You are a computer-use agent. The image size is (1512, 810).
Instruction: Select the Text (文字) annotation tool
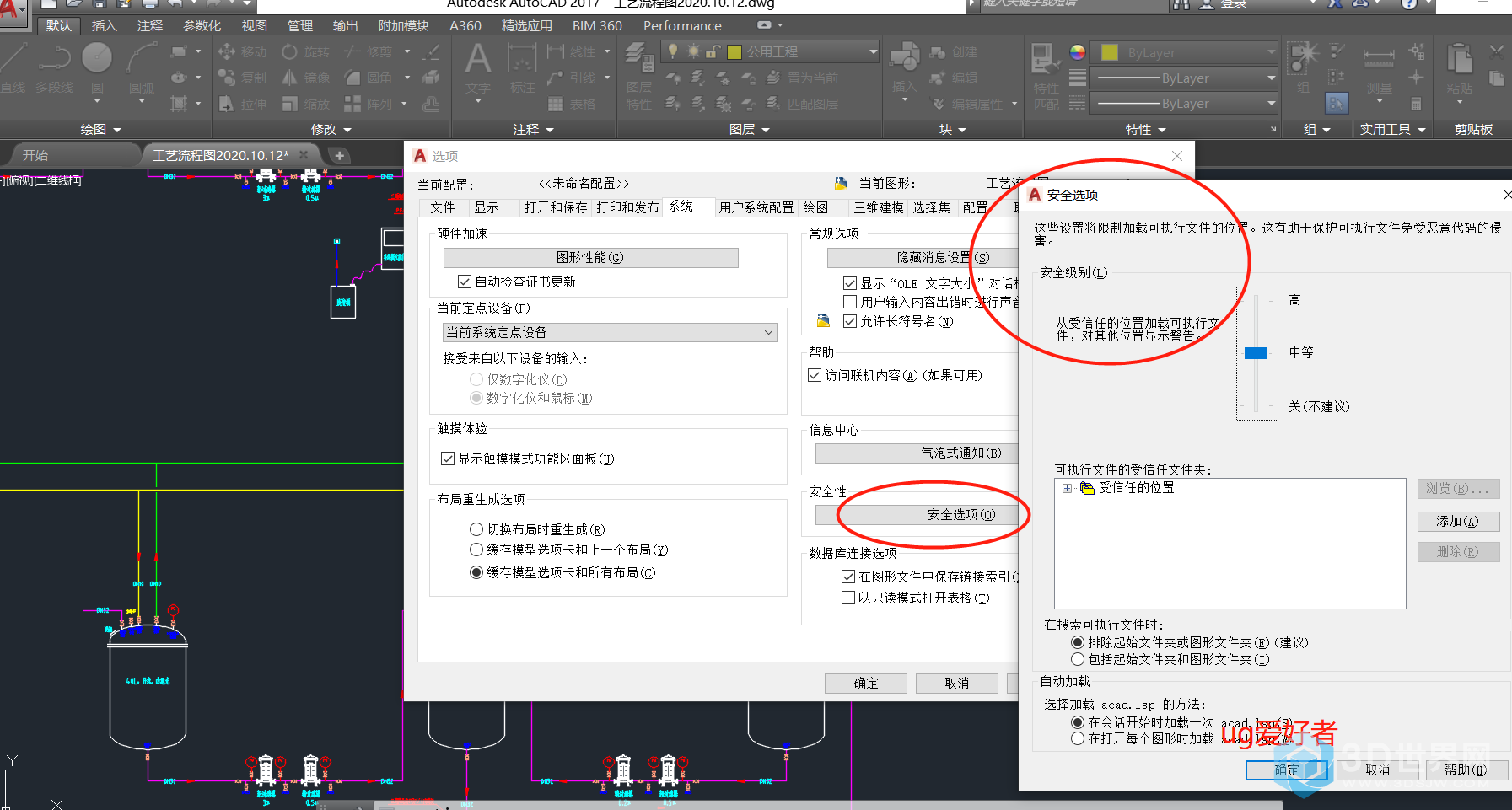pos(478,67)
